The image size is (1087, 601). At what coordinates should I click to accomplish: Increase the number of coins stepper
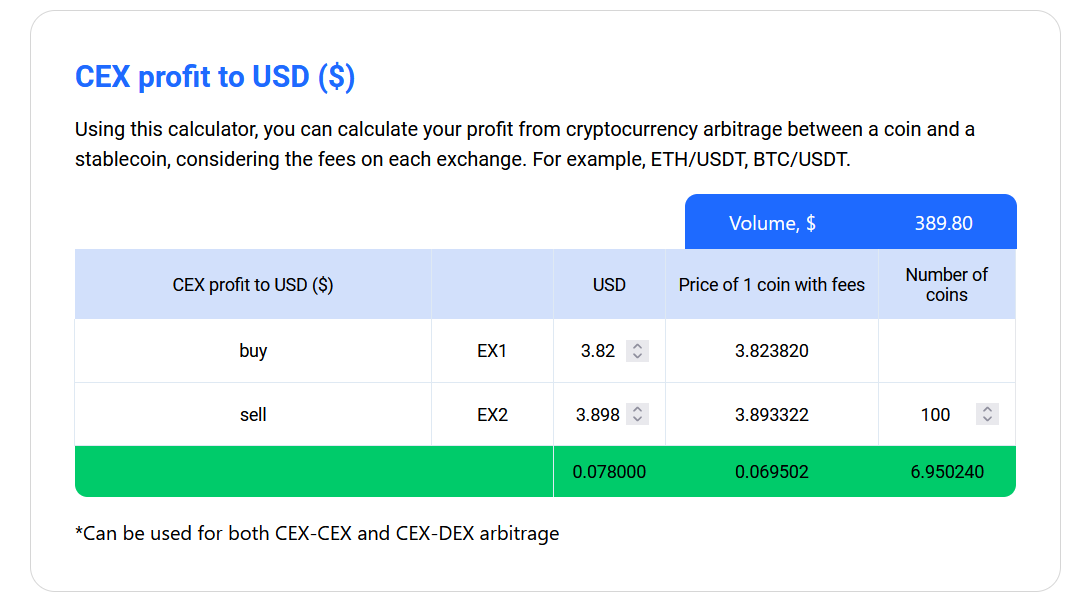987,409
